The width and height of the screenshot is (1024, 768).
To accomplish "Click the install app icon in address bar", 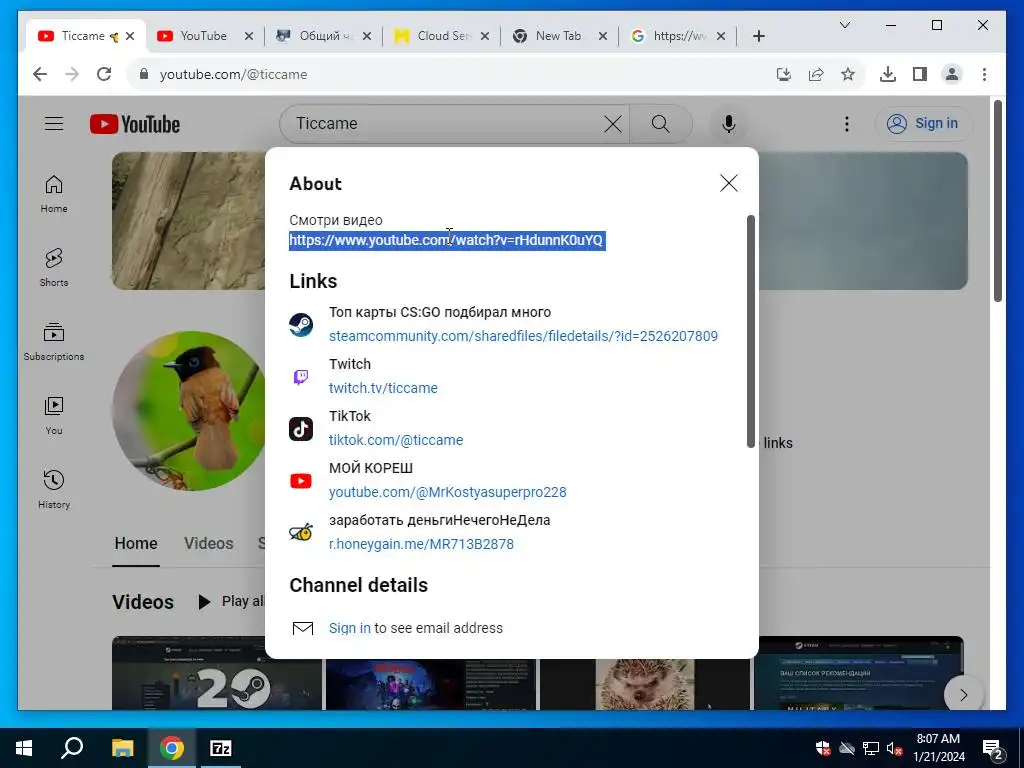I will 784,74.
